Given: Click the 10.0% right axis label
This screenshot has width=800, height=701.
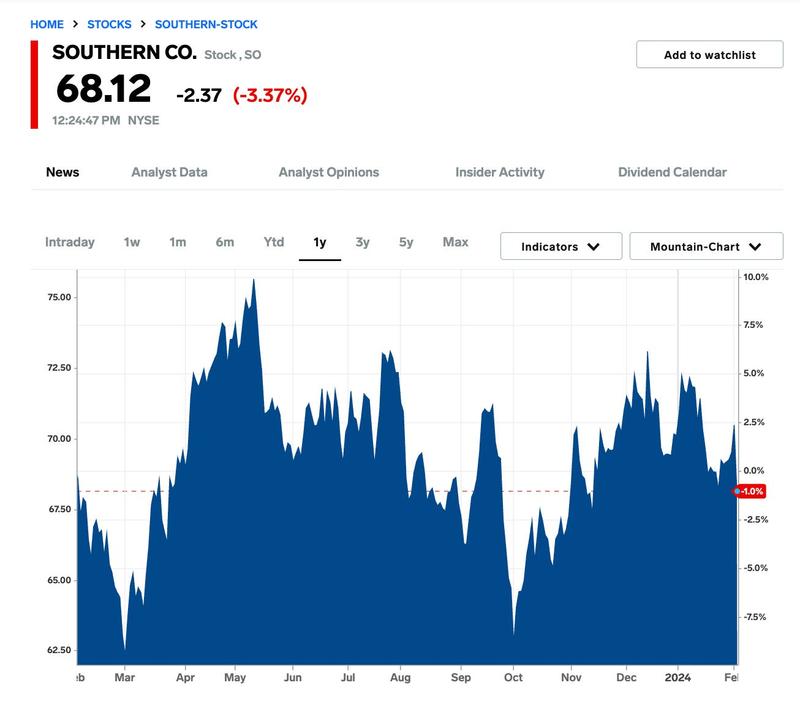Looking at the screenshot, I should pyautogui.click(x=756, y=277).
